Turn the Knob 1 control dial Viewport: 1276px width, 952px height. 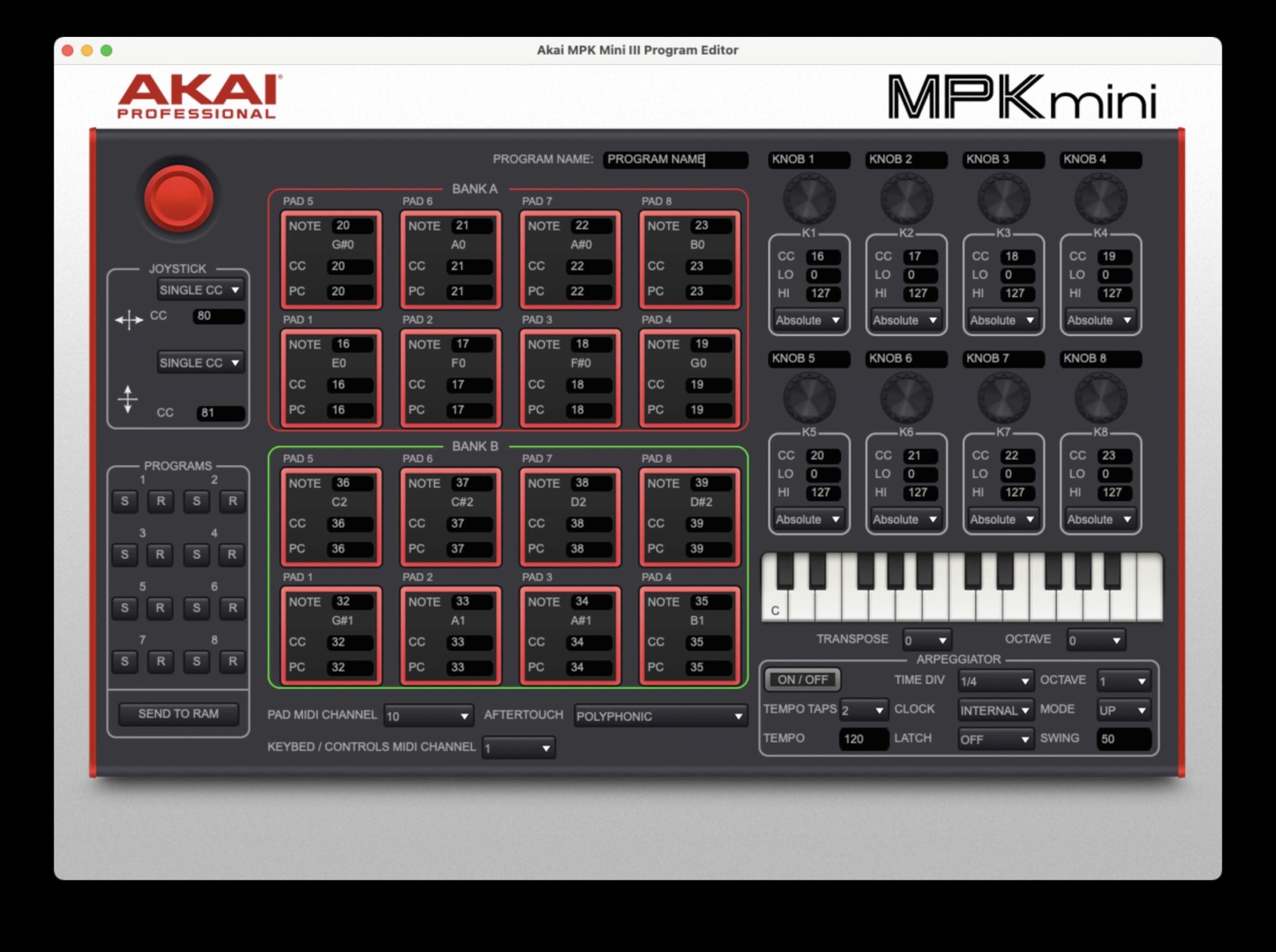coord(808,198)
